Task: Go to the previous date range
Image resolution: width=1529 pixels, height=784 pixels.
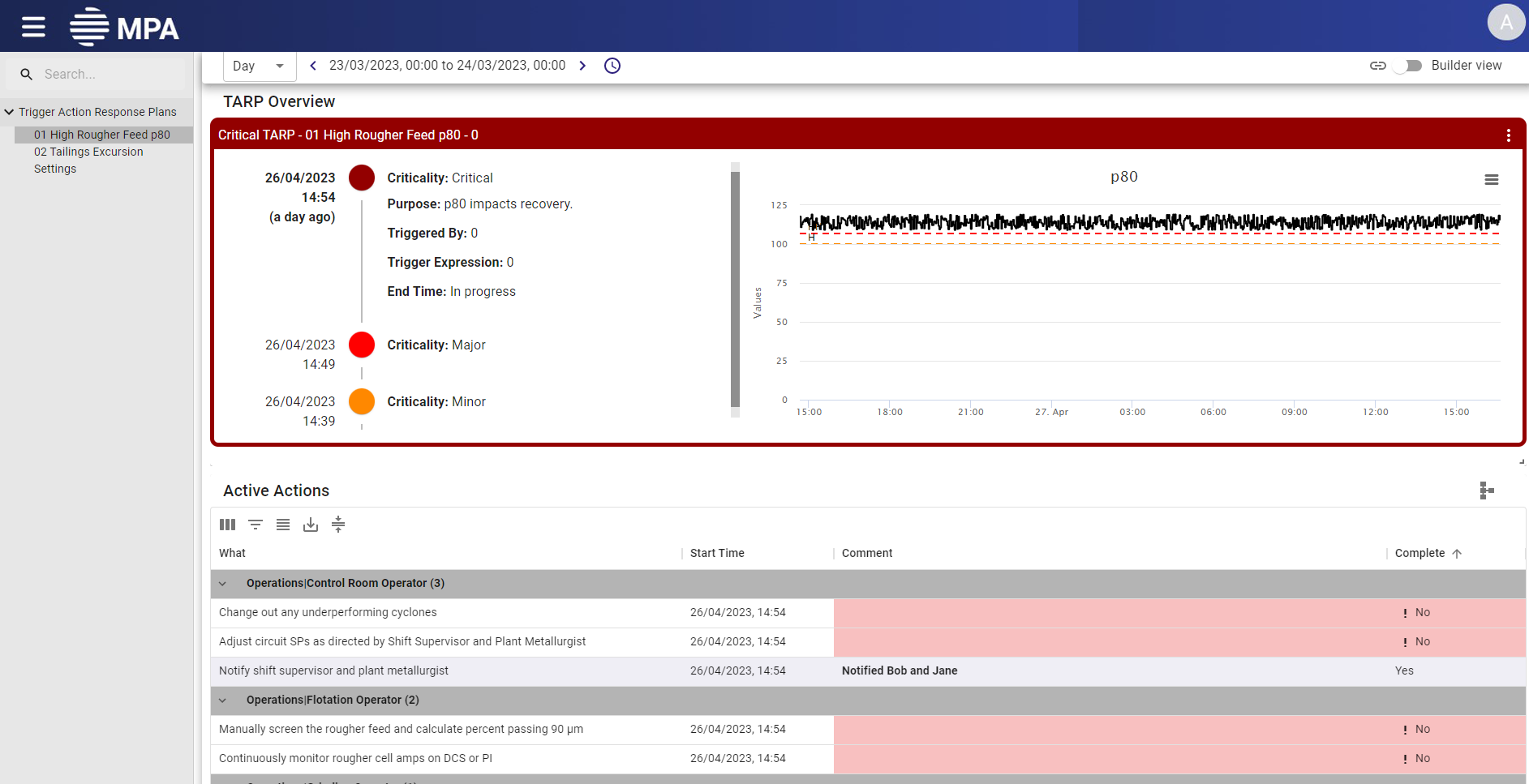Action: 313,66
